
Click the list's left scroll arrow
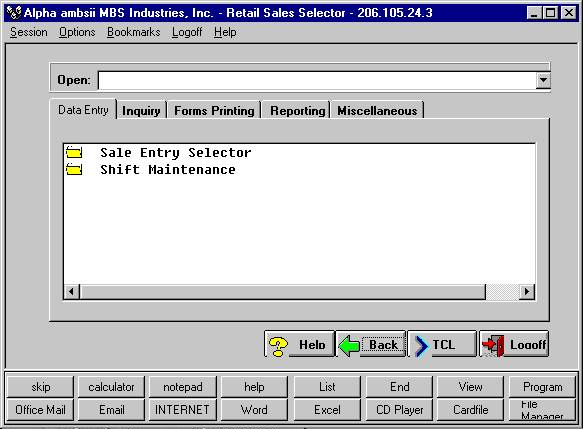[72, 291]
